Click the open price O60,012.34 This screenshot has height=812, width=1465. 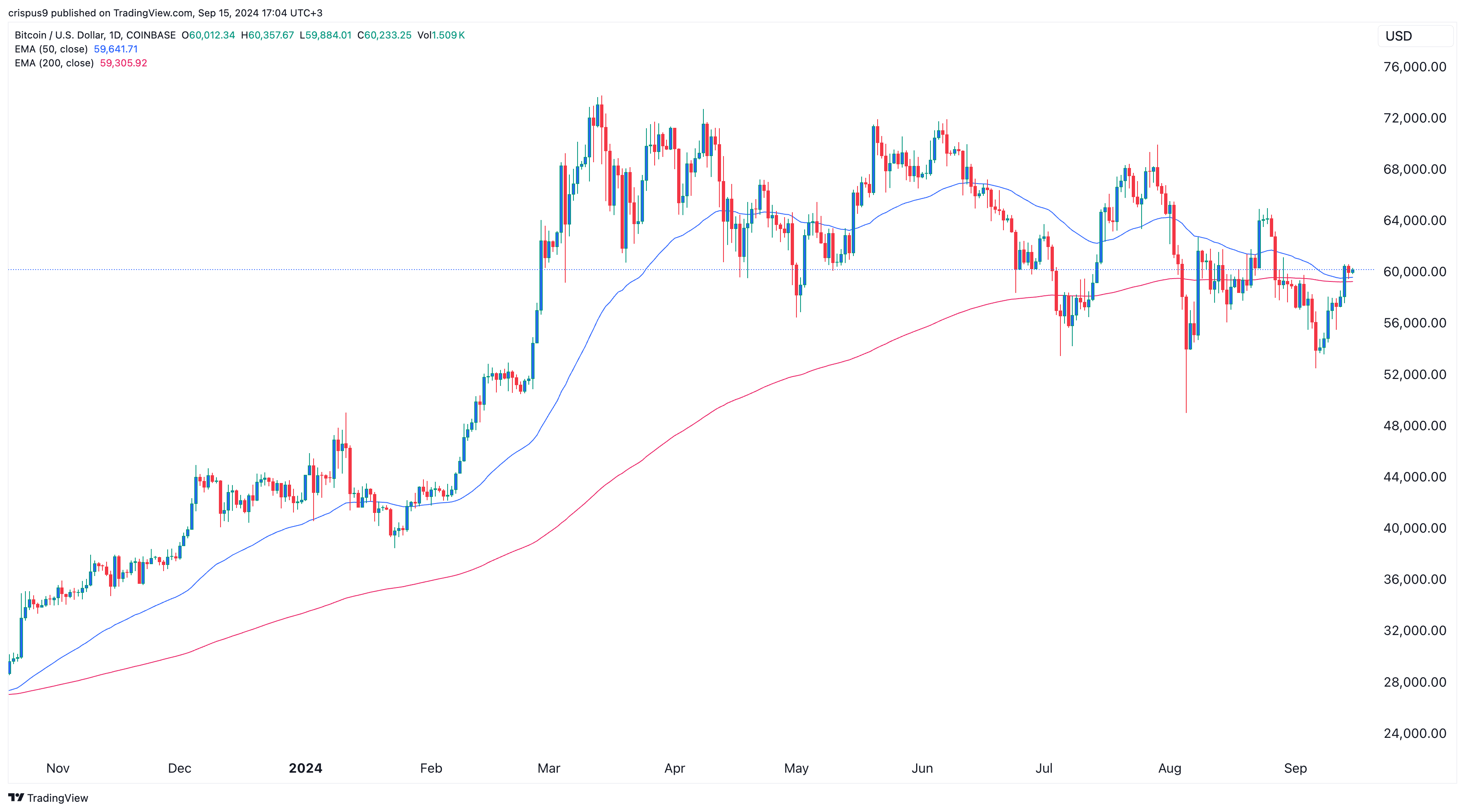(208, 35)
